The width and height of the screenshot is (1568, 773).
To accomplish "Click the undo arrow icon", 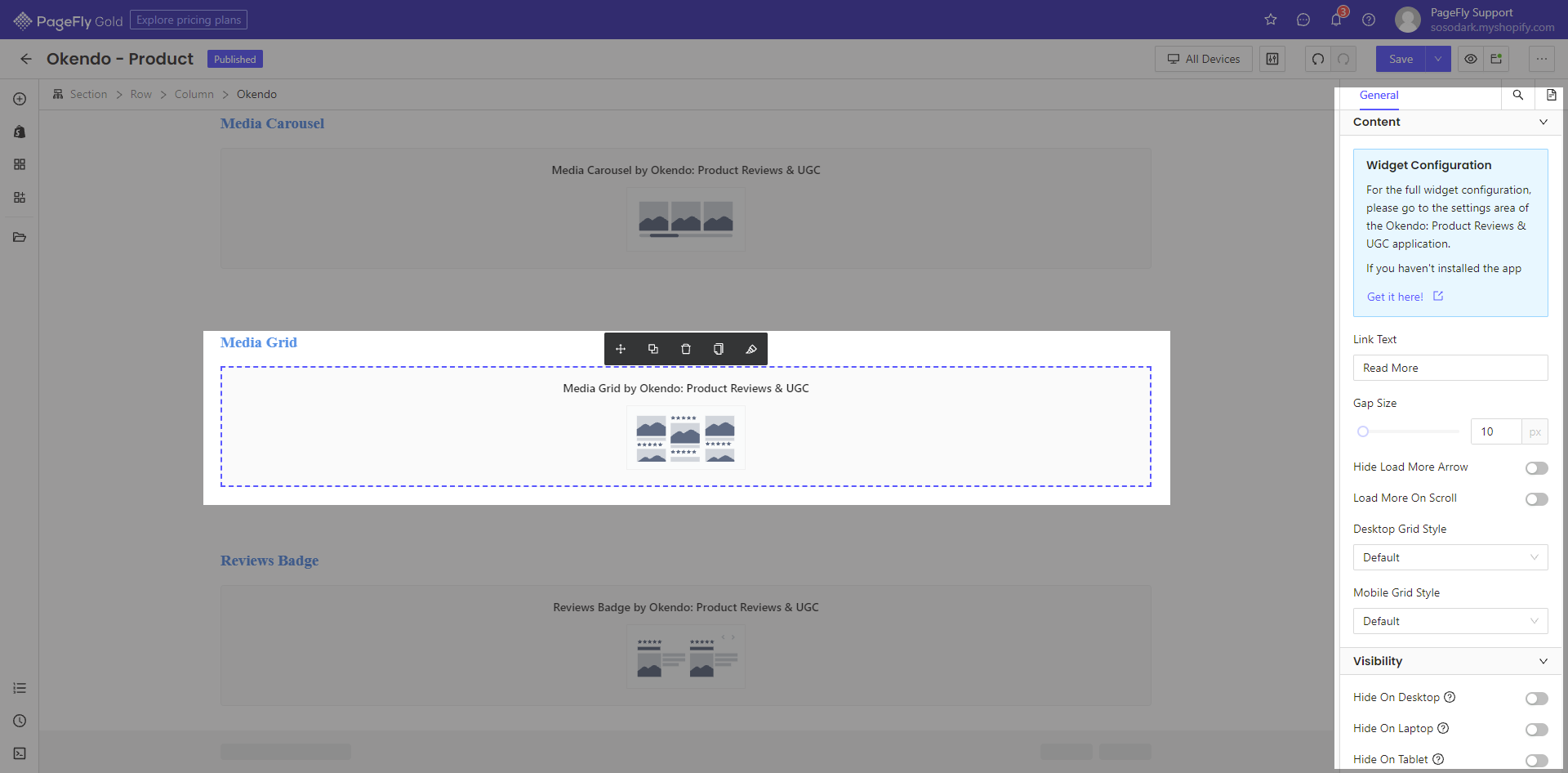I will point(1318,59).
